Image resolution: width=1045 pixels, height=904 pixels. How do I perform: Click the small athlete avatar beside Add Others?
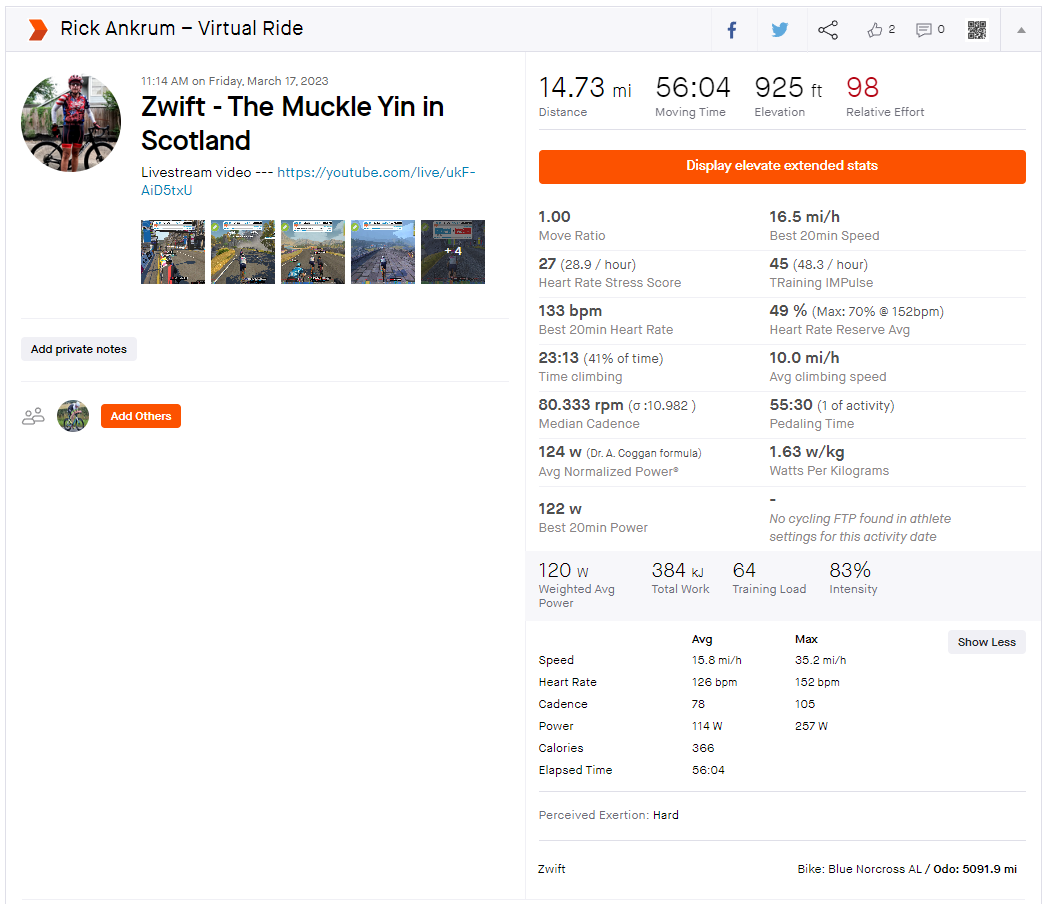pyautogui.click(x=73, y=416)
